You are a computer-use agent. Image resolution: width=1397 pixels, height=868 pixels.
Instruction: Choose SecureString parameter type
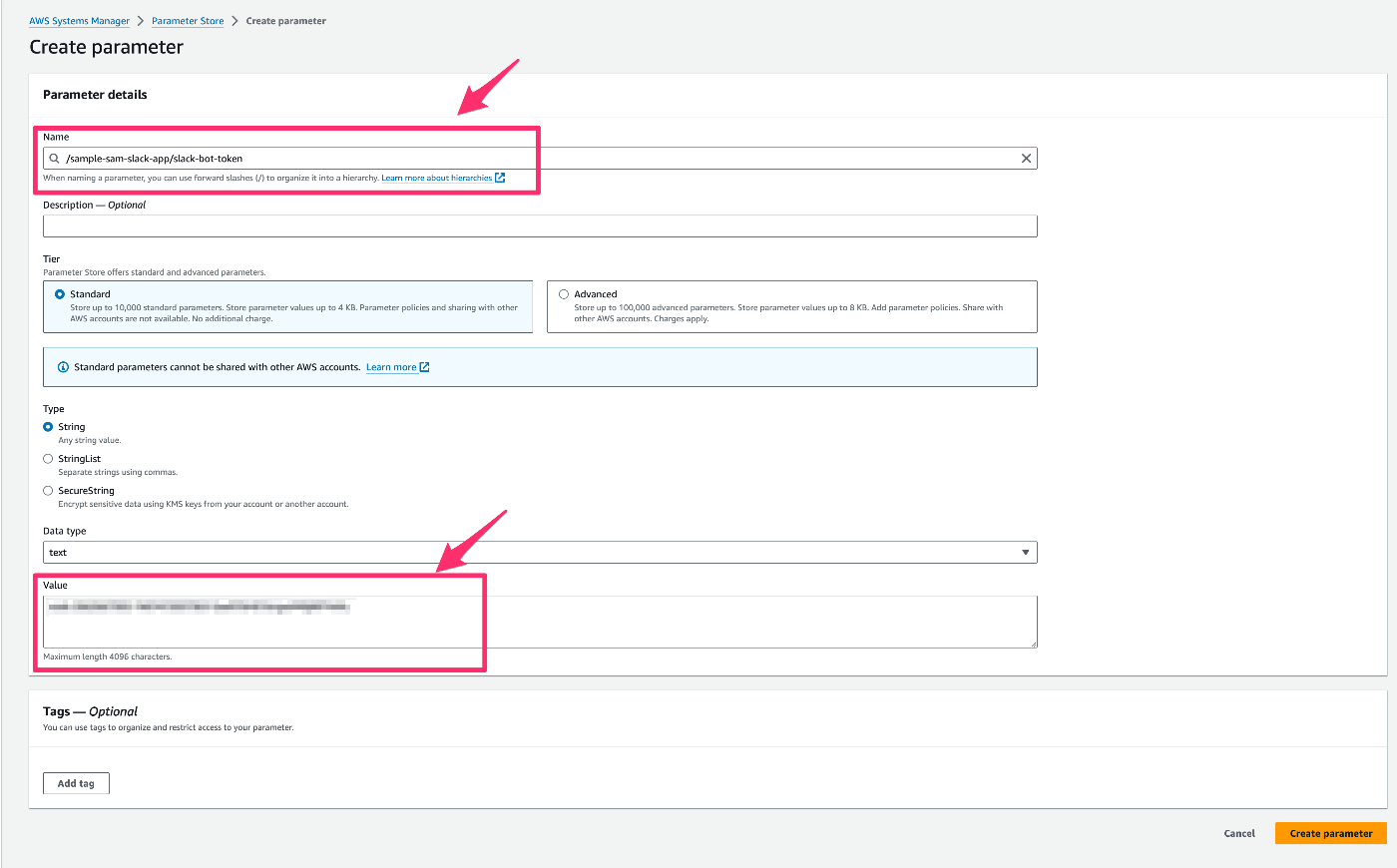pyautogui.click(x=48, y=491)
